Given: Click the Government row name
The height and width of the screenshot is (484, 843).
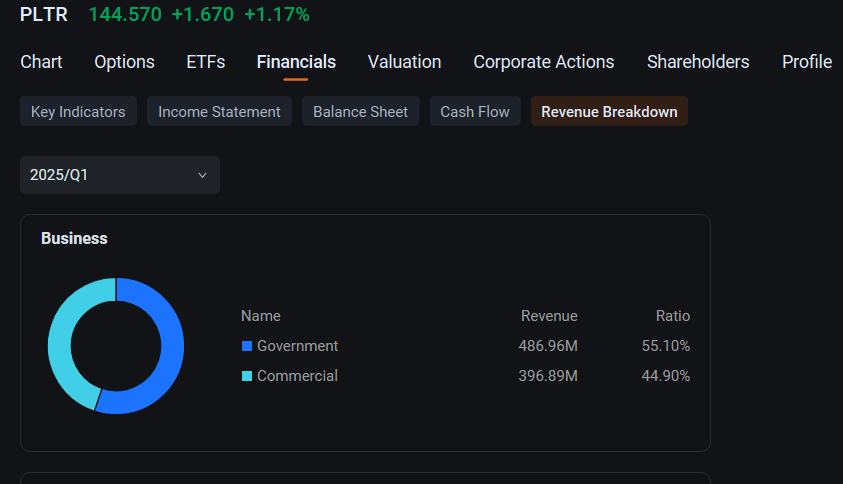Looking at the screenshot, I should pos(297,346).
